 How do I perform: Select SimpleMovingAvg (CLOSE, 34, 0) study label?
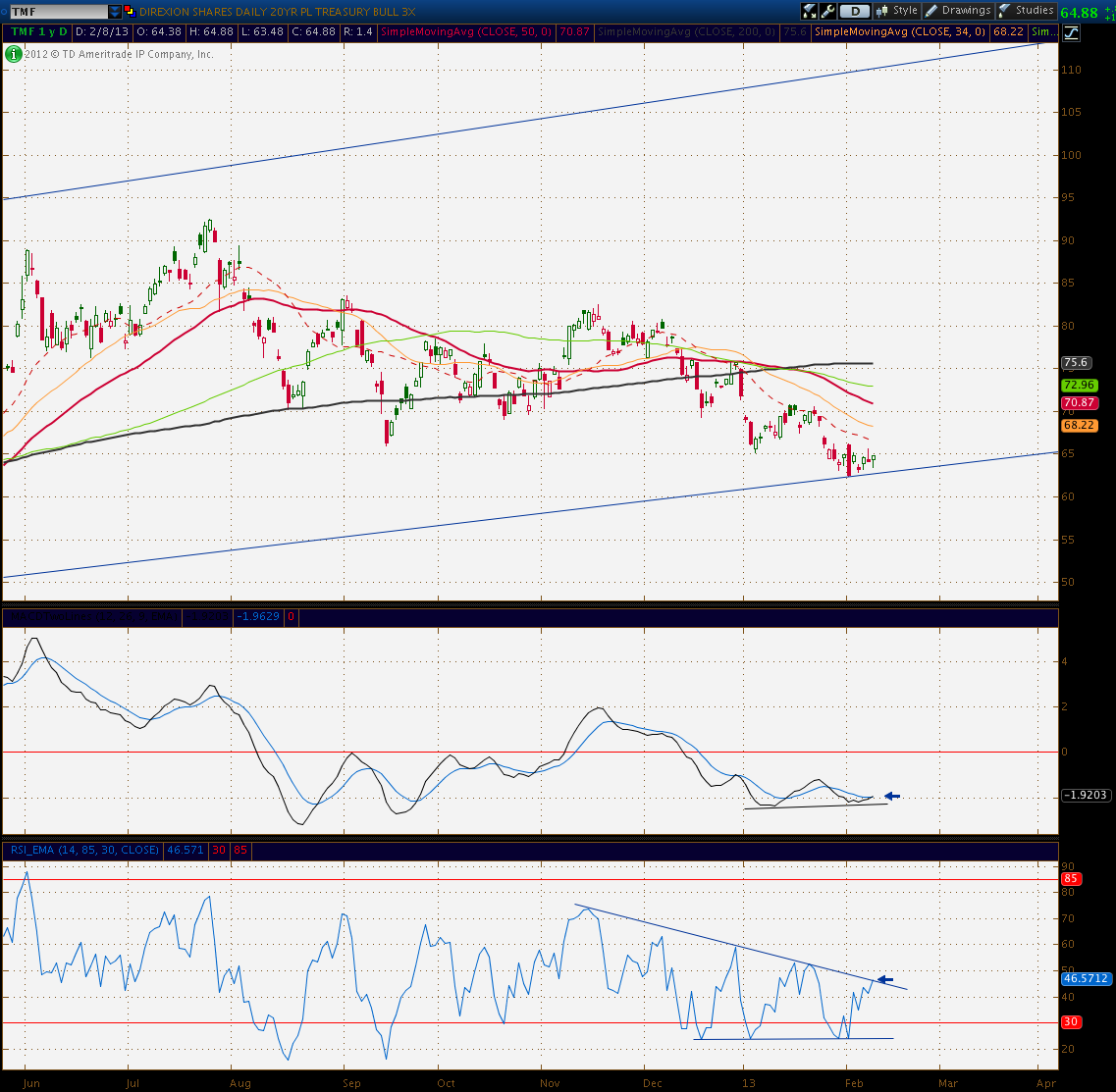(900, 32)
